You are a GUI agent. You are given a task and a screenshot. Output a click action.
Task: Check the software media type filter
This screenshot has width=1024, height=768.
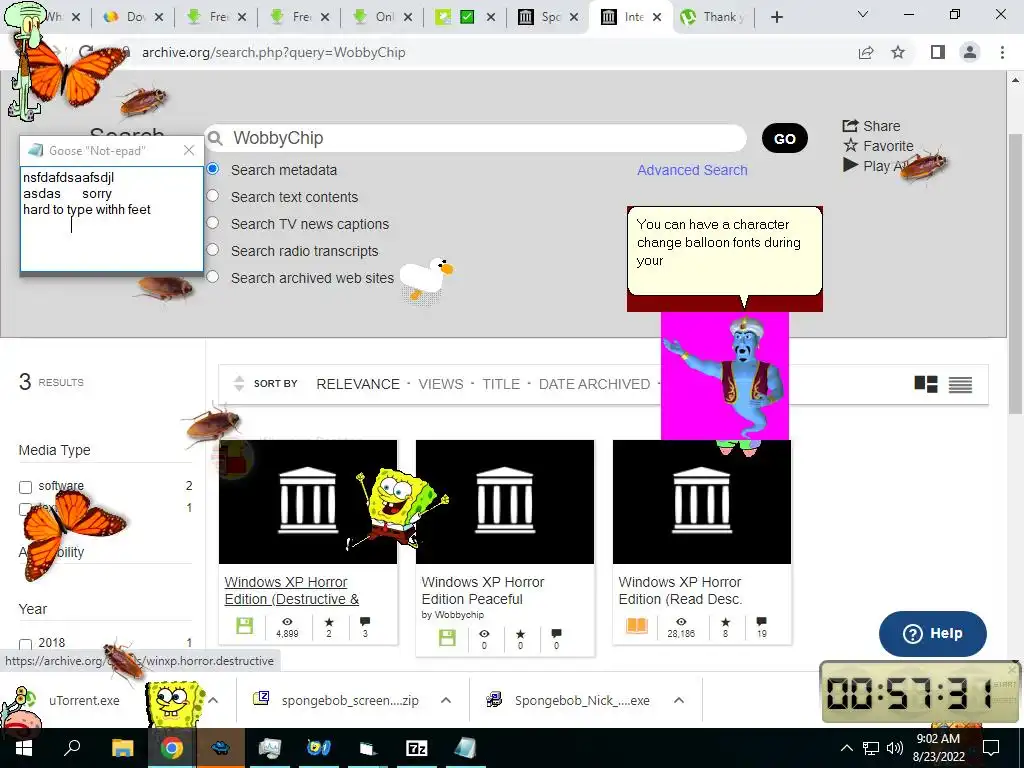coord(25,487)
